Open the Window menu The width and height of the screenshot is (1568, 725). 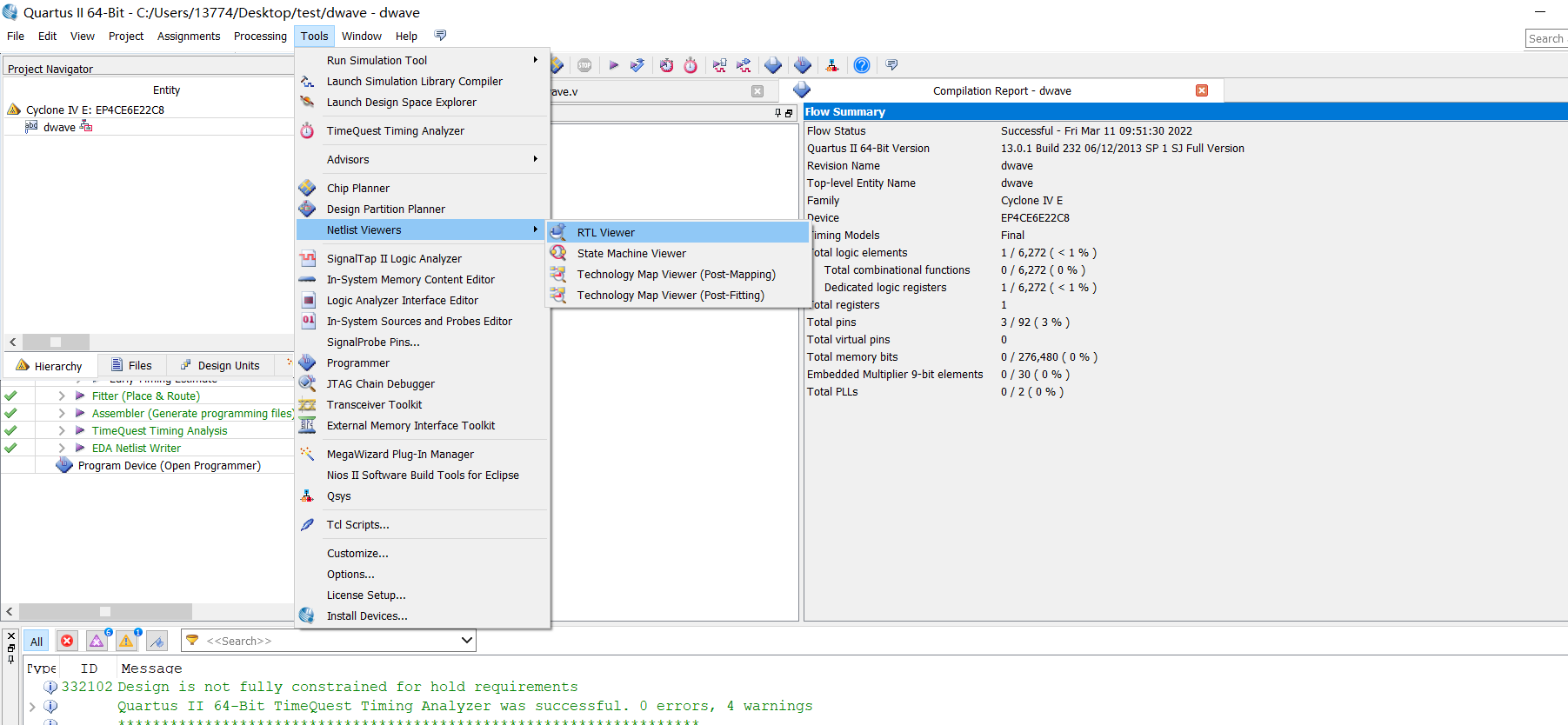click(x=362, y=36)
